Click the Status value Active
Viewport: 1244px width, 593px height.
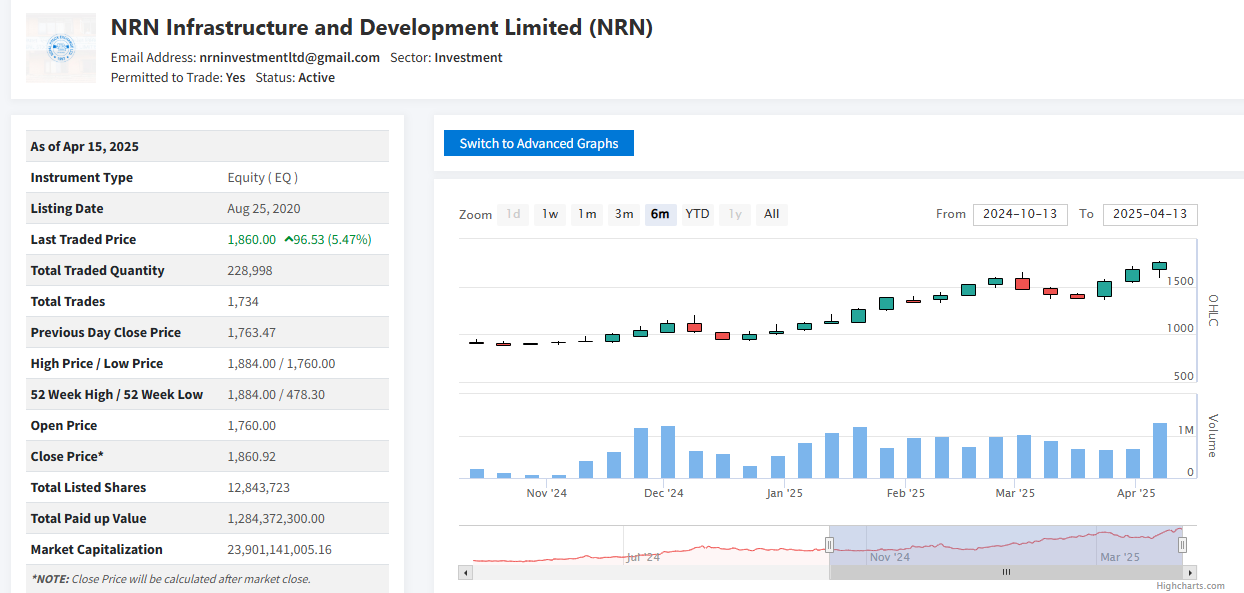click(x=316, y=77)
